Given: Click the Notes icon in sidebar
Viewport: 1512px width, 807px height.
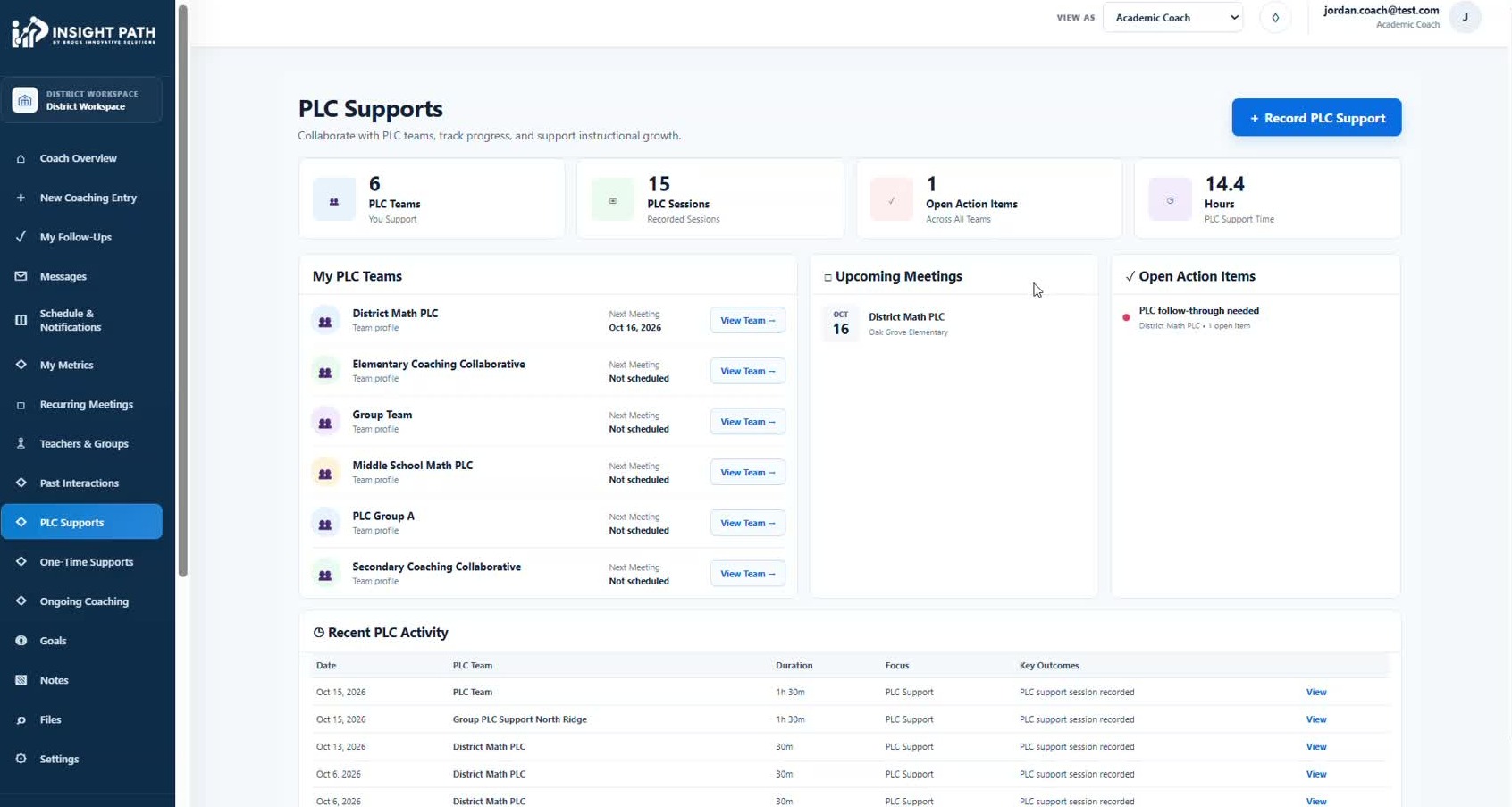Looking at the screenshot, I should (21, 680).
